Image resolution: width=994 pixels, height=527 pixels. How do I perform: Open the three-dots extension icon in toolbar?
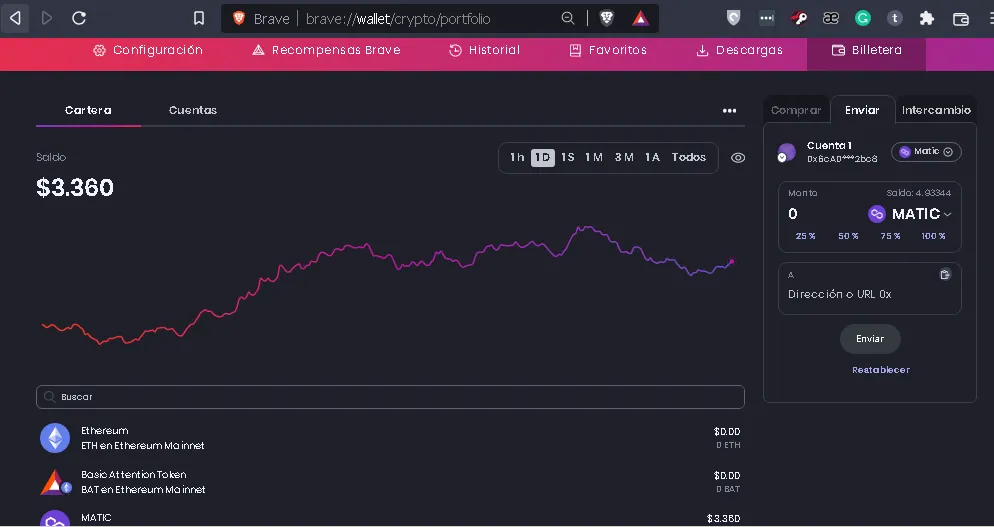(766, 18)
